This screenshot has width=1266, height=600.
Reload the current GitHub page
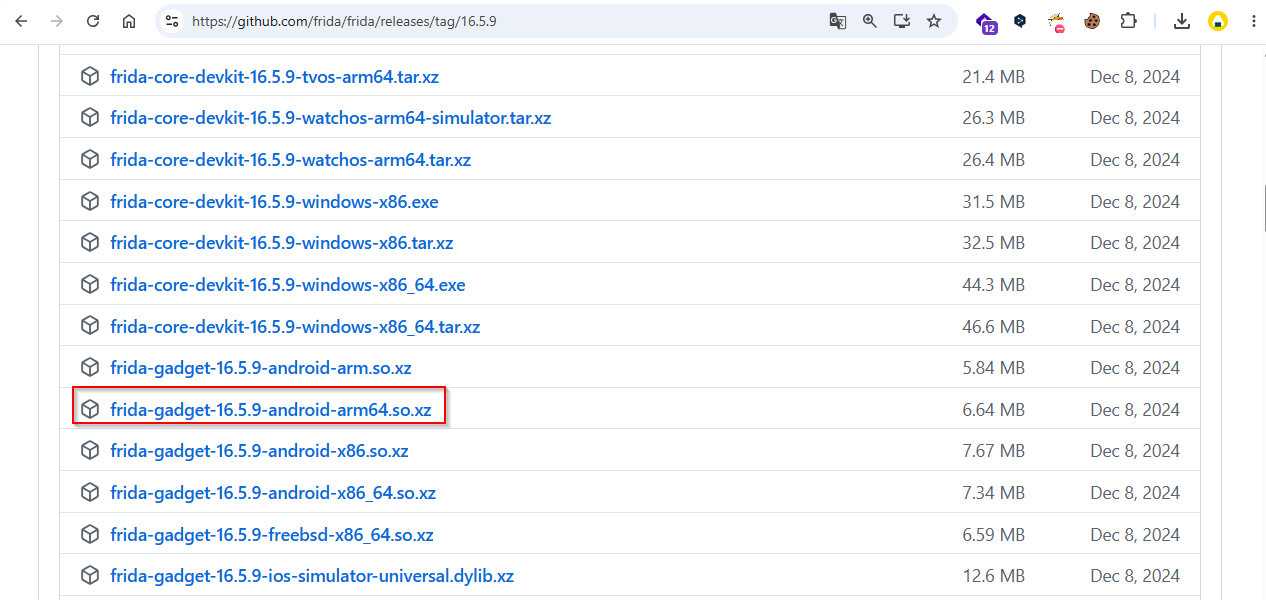pyautogui.click(x=93, y=21)
